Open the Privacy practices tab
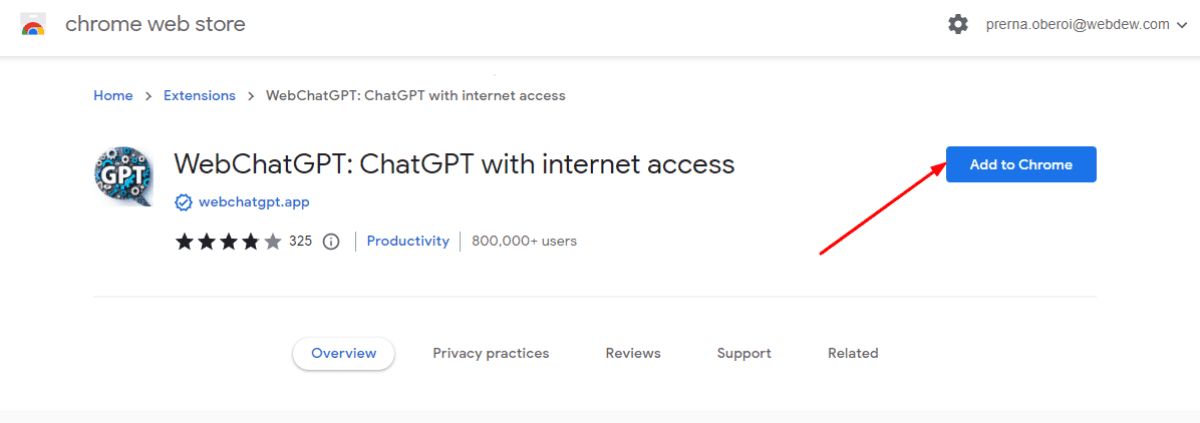 coord(490,353)
